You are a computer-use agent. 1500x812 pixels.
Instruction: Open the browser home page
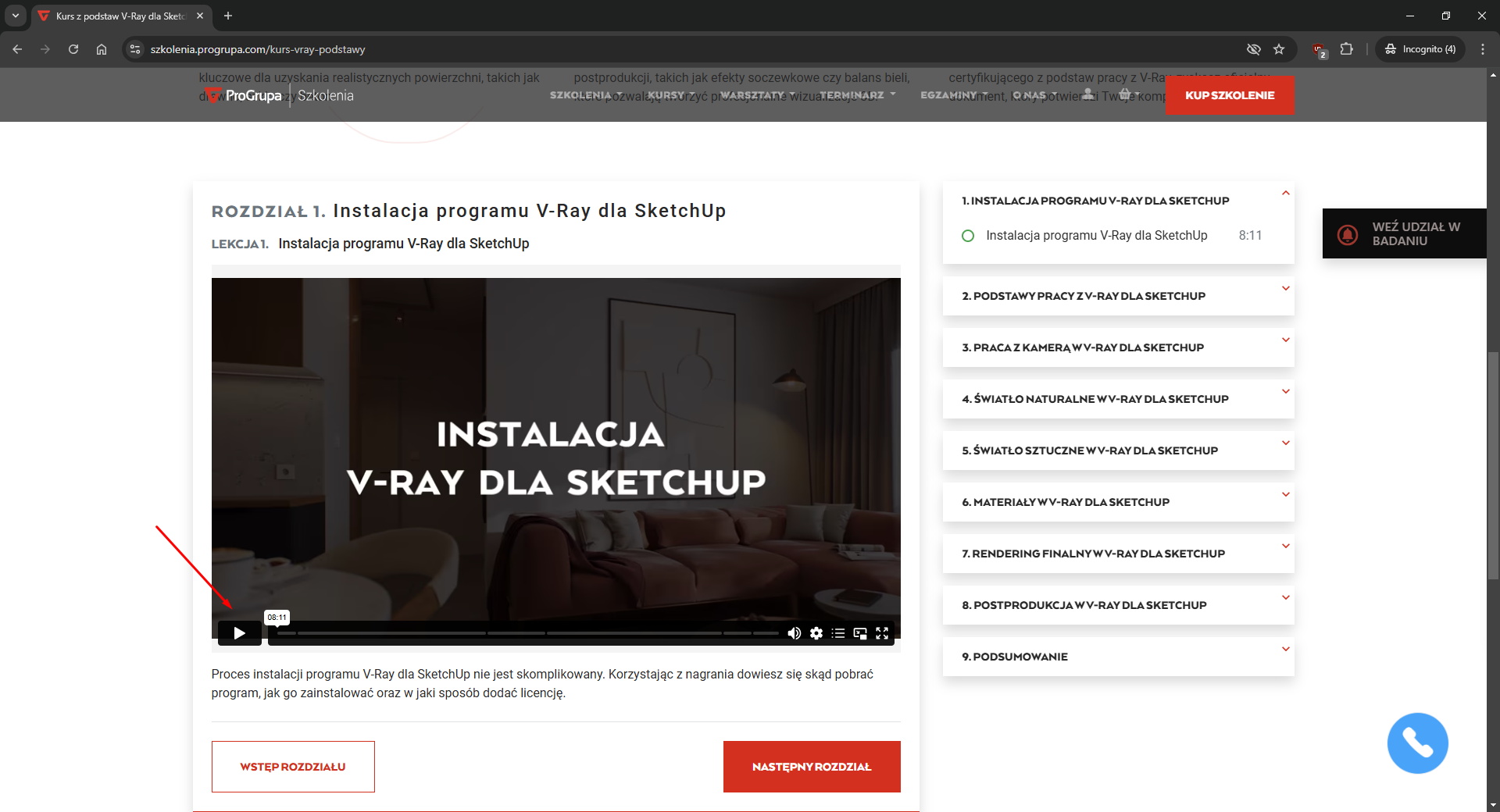tap(102, 49)
